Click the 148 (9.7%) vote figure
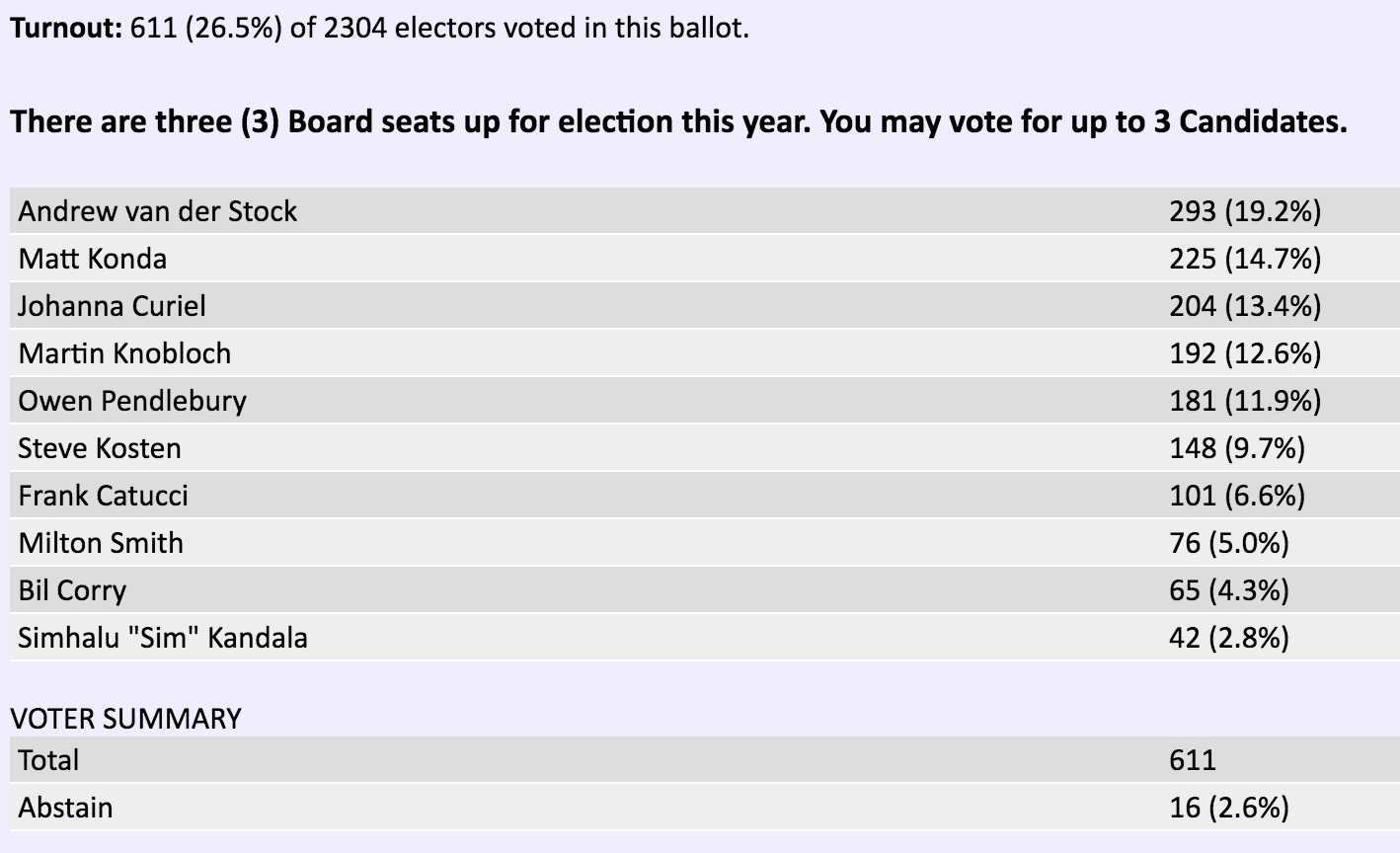 pyautogui.click(x=1236, y=448)
